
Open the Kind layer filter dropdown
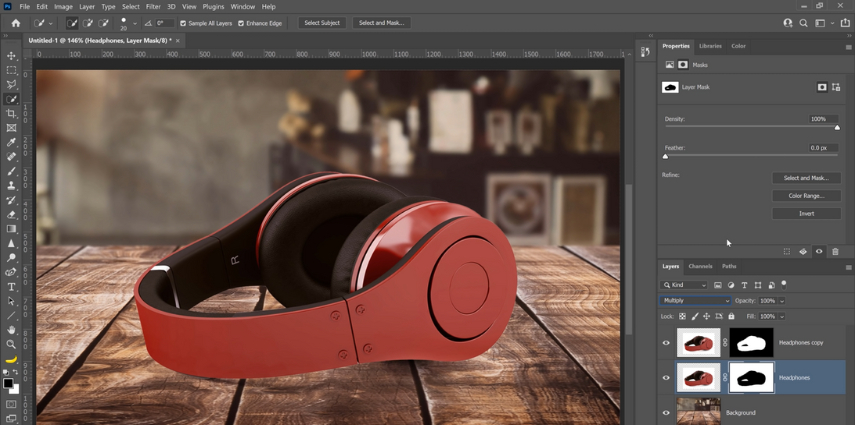pos(684,285)
